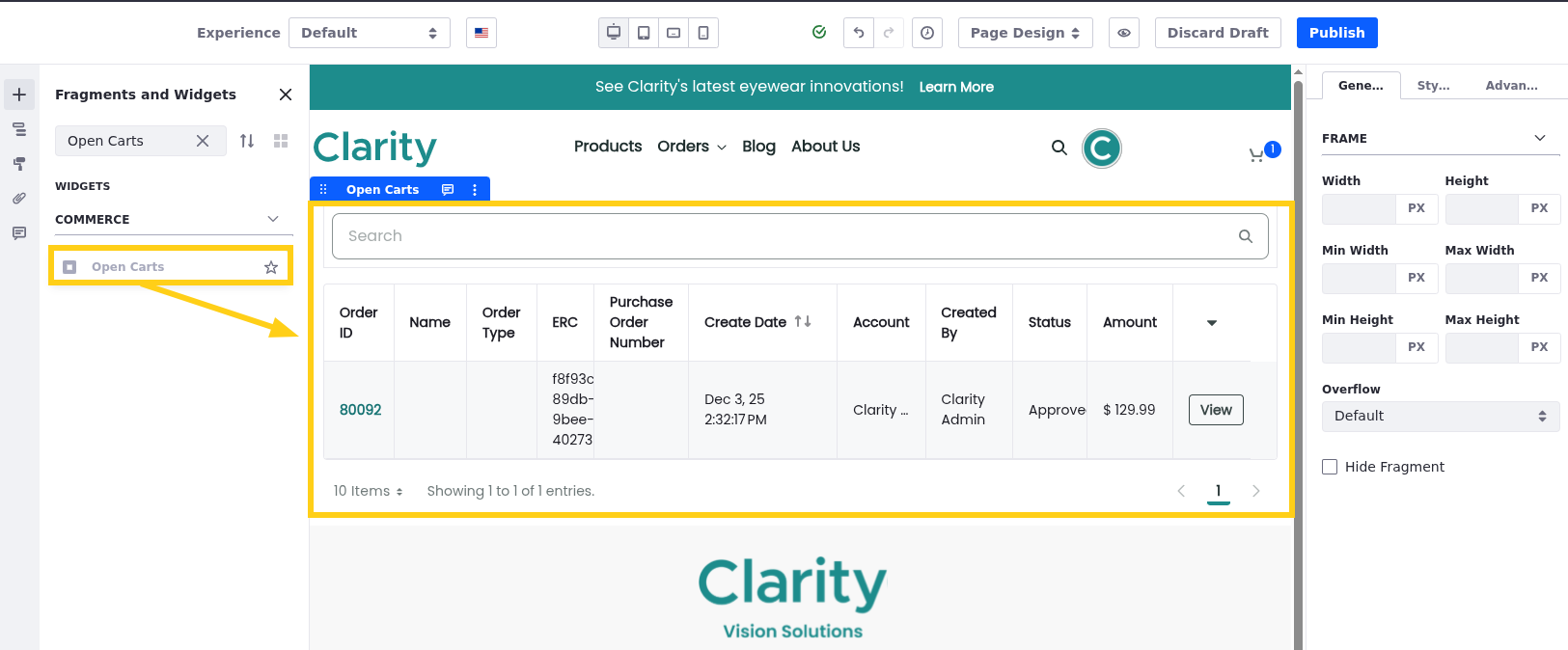
Task: Click the green saved status check icon
Action: point(819,32)
